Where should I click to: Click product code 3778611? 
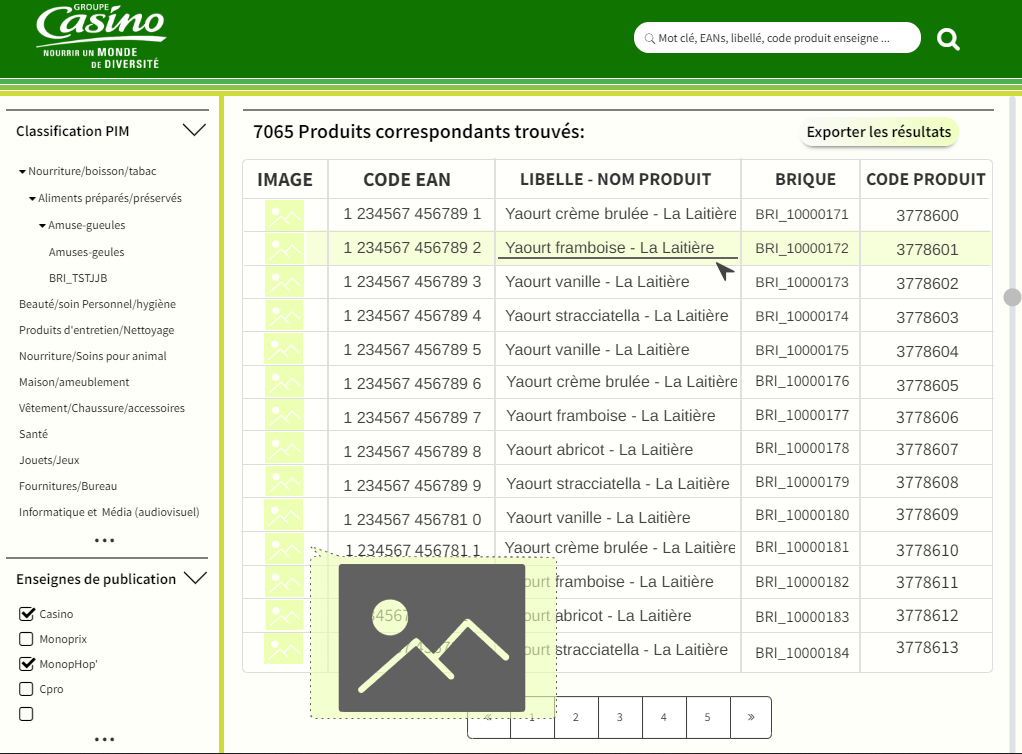coord(927,583)
